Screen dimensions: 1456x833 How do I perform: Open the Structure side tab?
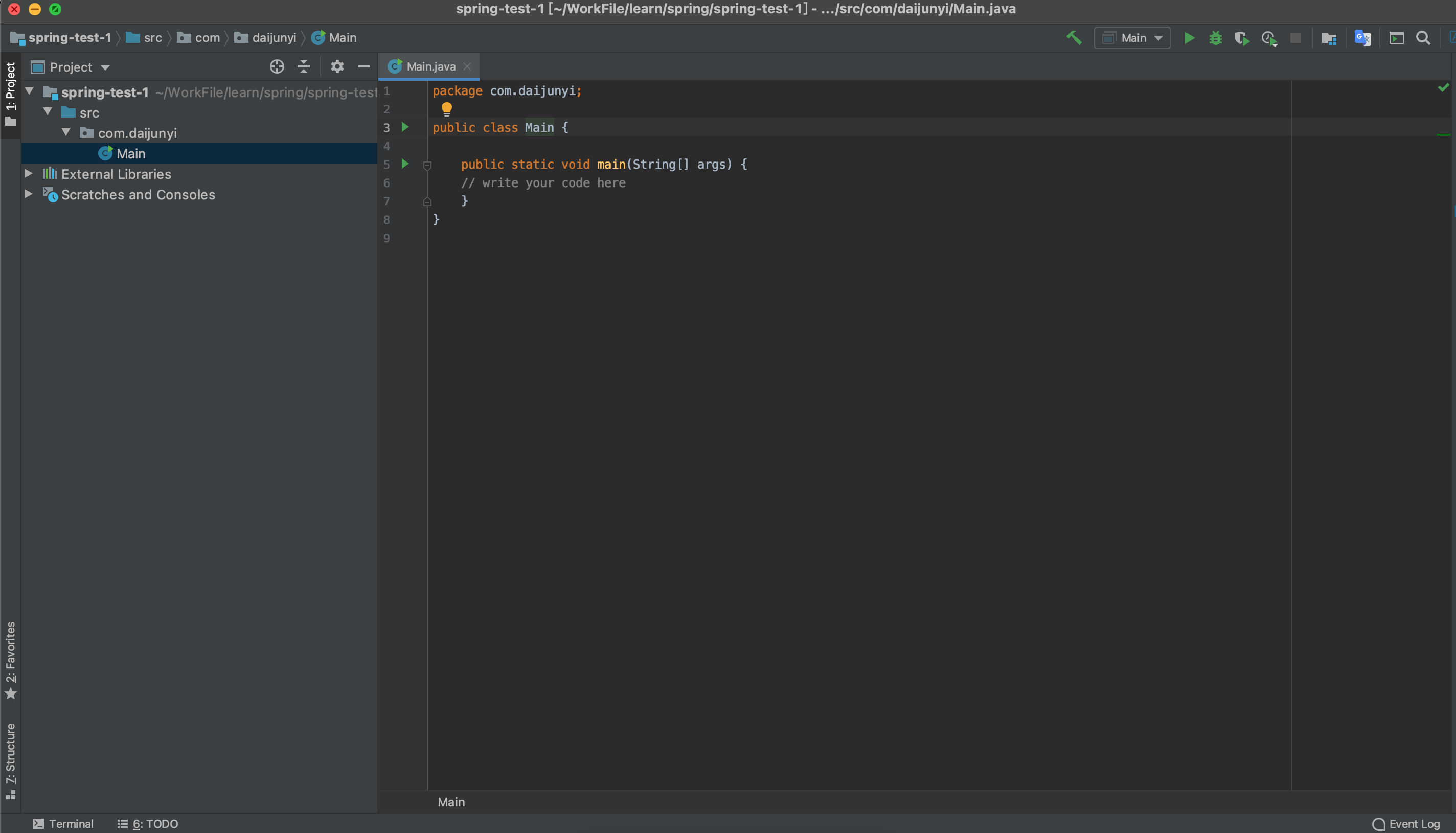tap(10, 761)
